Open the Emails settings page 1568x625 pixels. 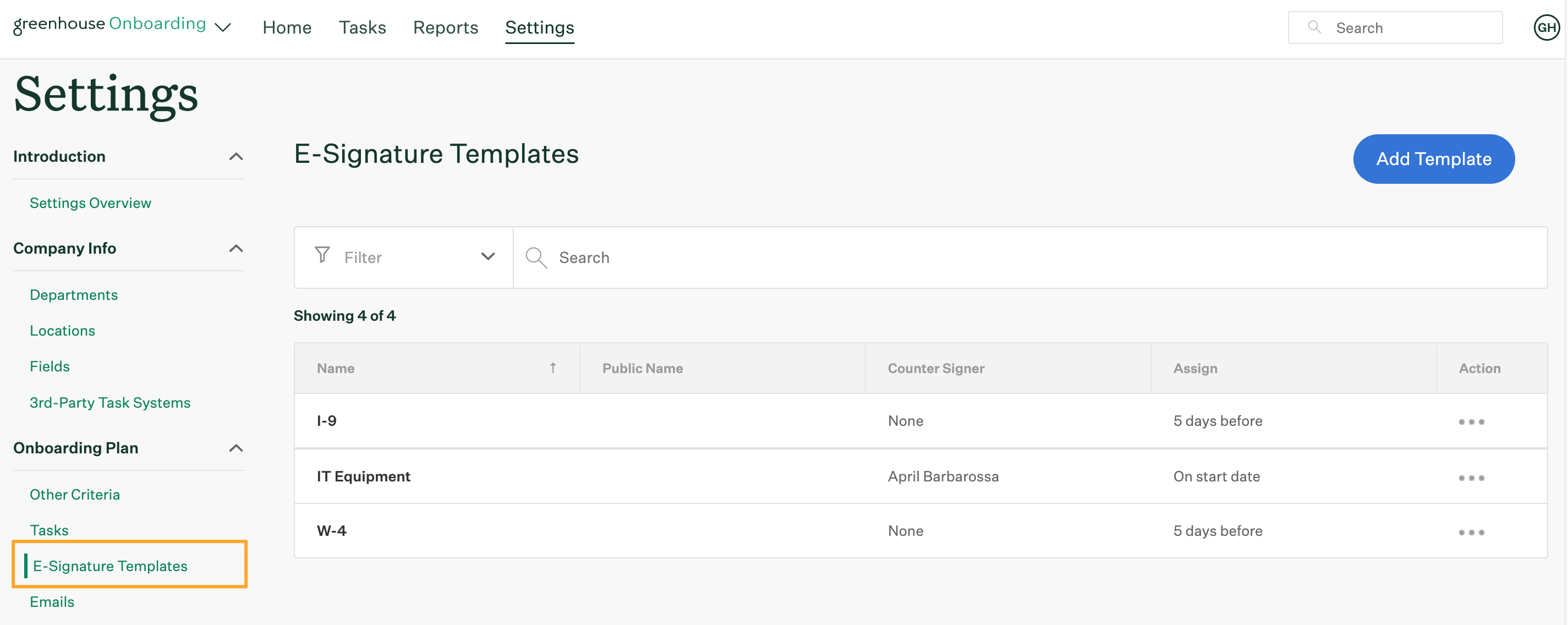[52, 601]
